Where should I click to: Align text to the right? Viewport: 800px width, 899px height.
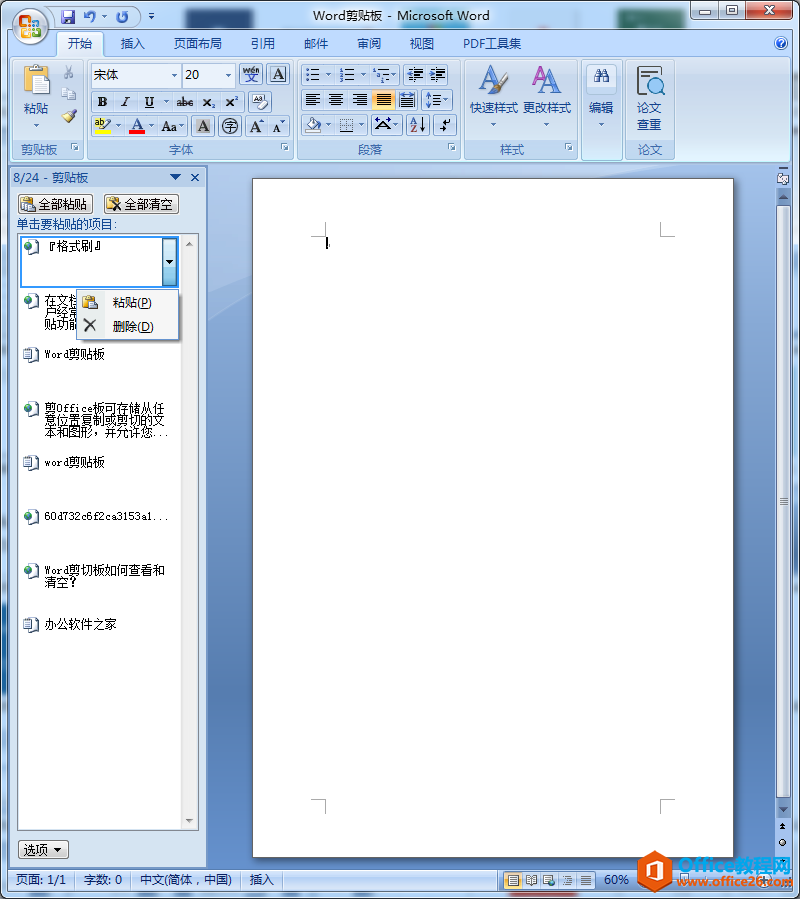[360, 100]
